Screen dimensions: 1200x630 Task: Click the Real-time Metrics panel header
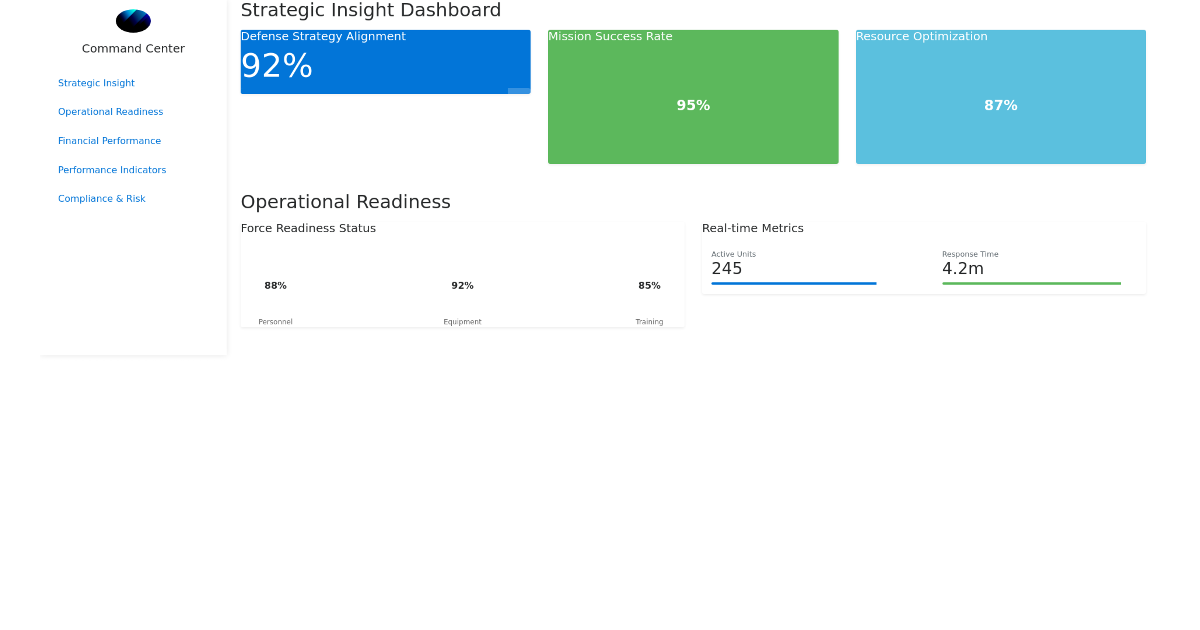753,228
